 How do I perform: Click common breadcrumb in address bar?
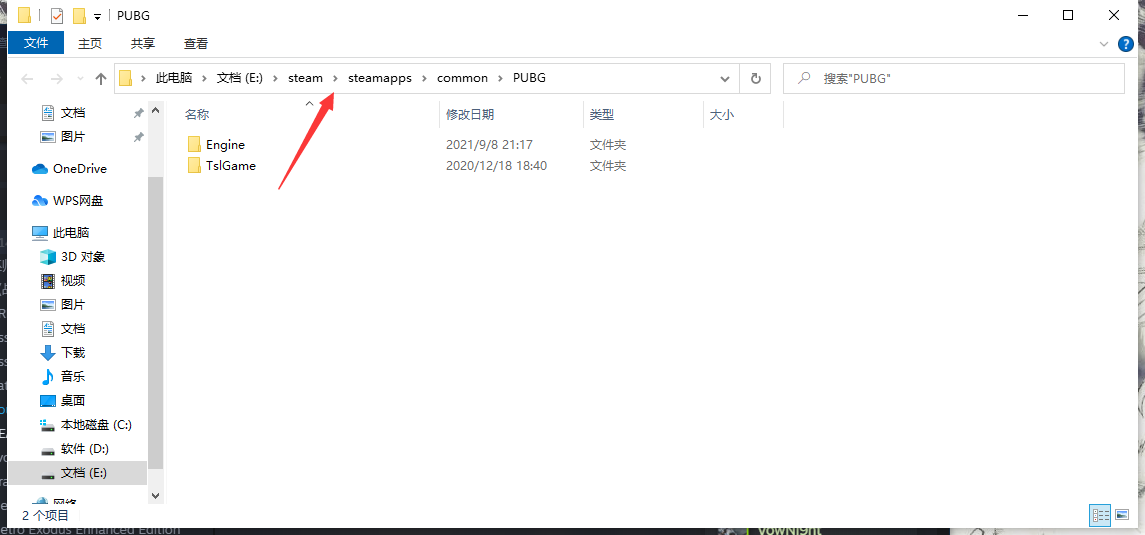click(x=462, y=78)
